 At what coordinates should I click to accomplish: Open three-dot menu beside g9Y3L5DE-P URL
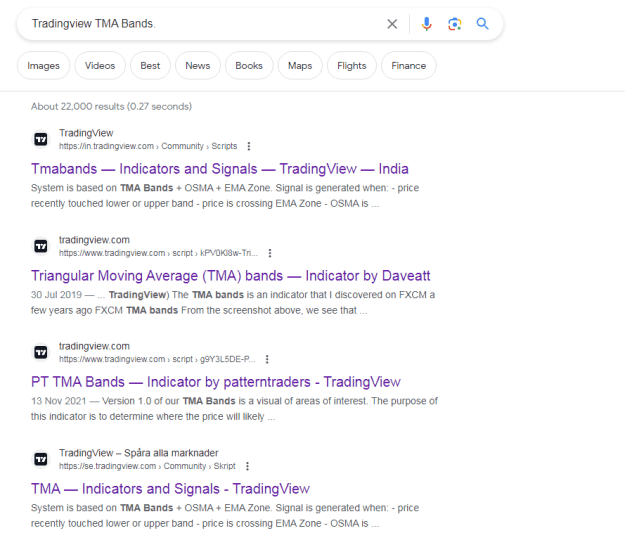pyautogui.click(x=267, y=359)
